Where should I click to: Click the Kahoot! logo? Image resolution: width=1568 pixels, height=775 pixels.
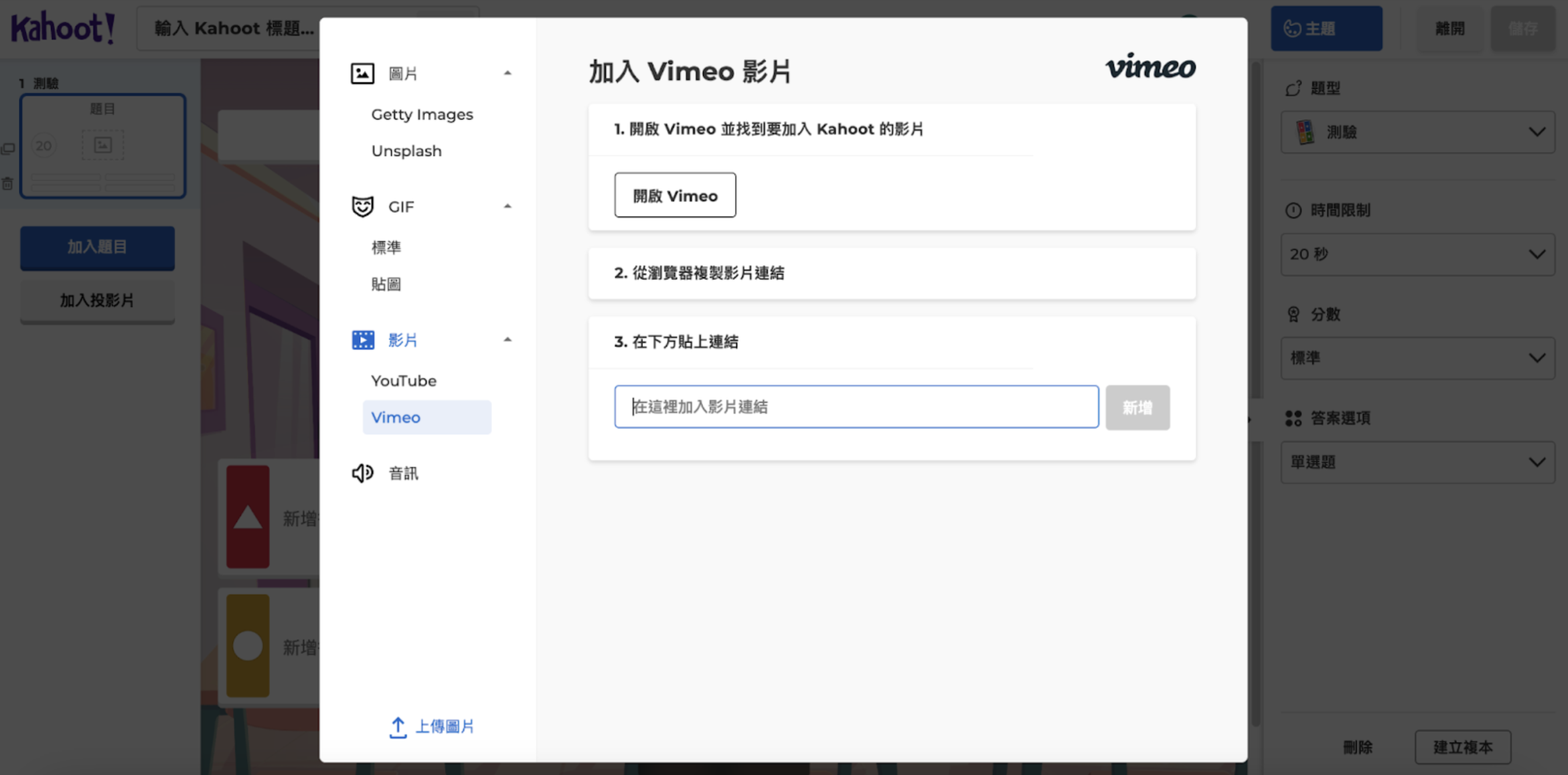63,28
